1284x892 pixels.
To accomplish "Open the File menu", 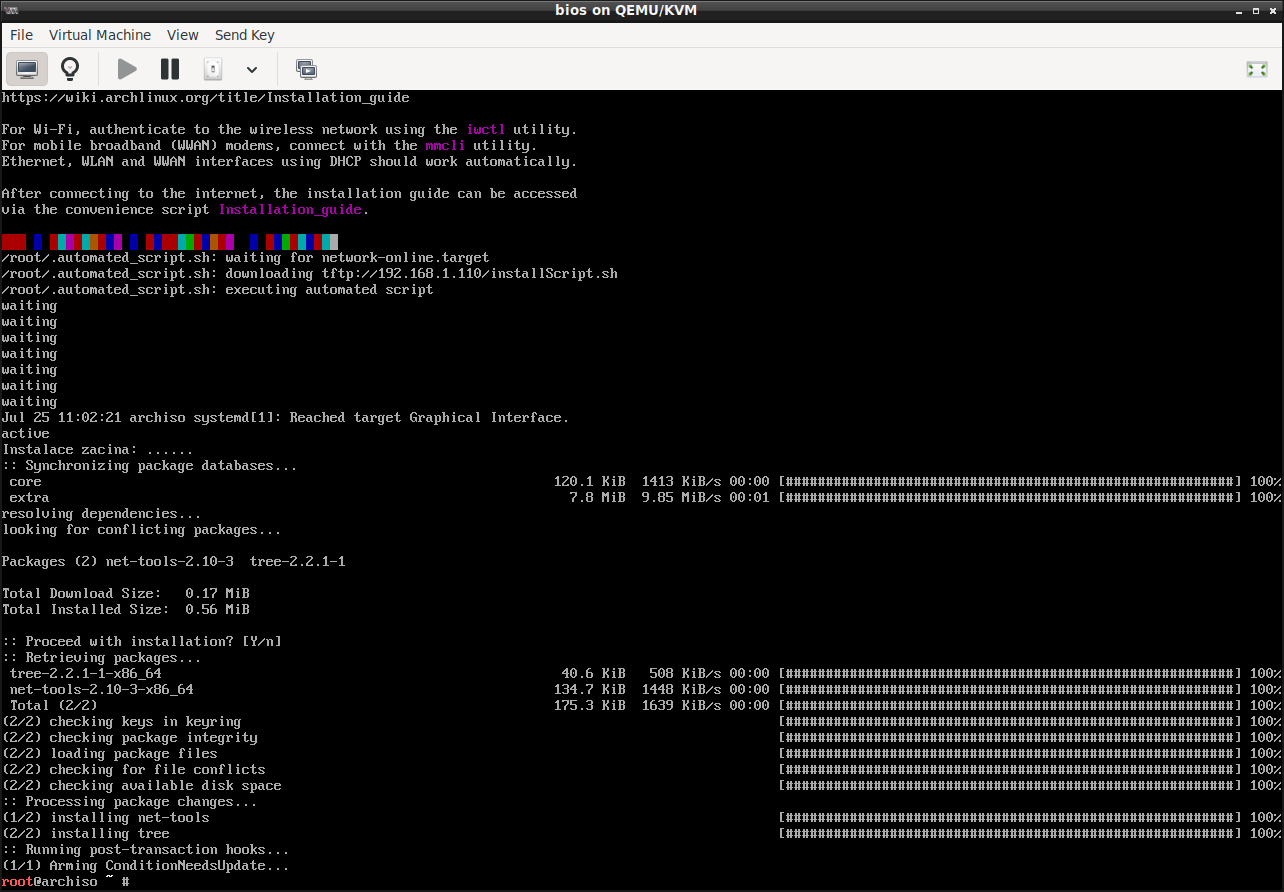I will coord(21,35).
